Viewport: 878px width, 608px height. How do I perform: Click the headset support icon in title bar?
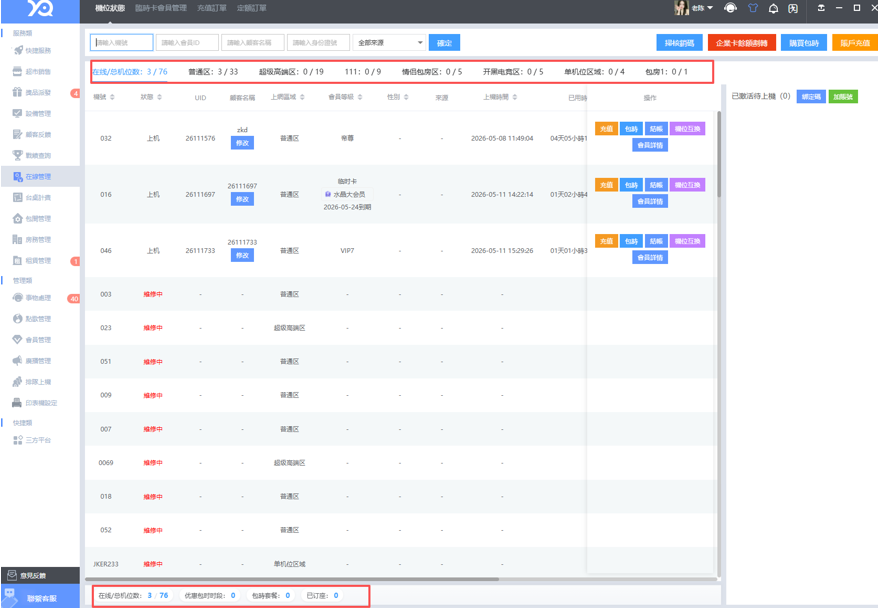pyautogui.click(x=730, y=8)
